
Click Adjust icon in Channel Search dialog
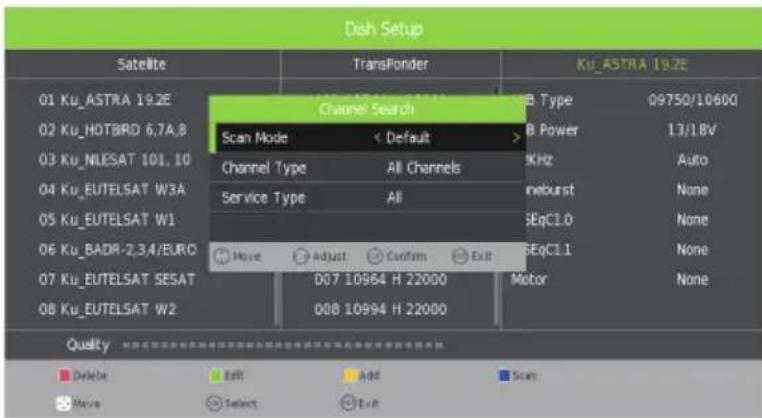(x=301, y=256)
